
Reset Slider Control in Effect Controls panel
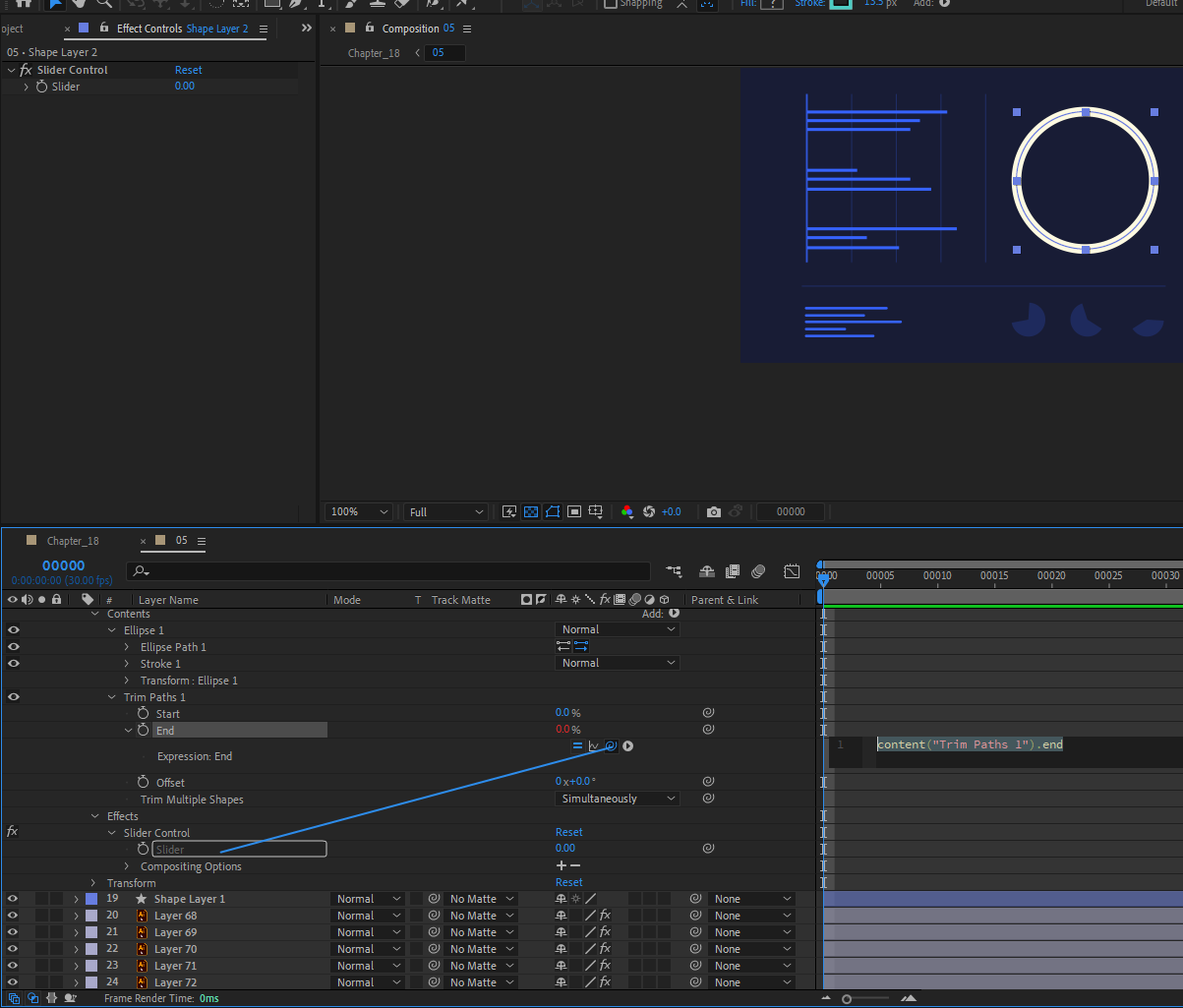click(x=189, y=70)
